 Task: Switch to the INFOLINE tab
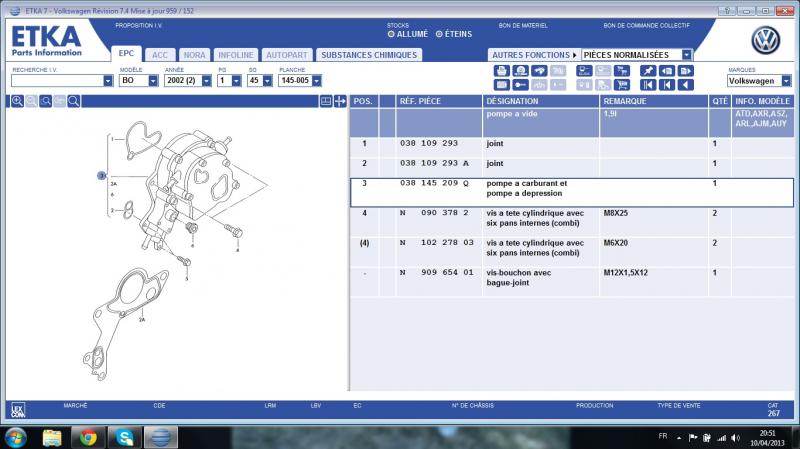[x=236, y=55]
